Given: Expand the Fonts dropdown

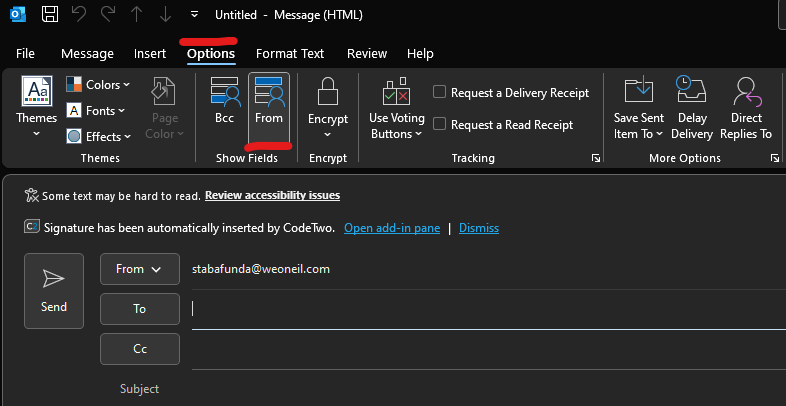Looking at the screenshot, I should coord(96,111).
